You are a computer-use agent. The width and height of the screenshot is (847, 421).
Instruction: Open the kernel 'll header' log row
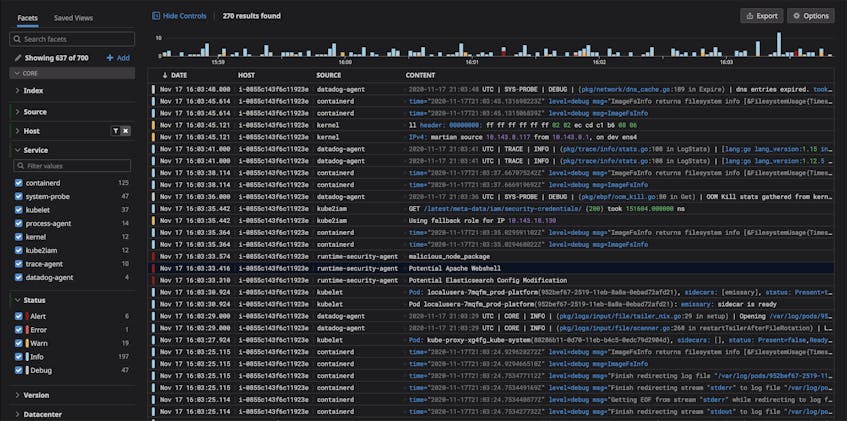pyautogui.click(x=492, y=125)
